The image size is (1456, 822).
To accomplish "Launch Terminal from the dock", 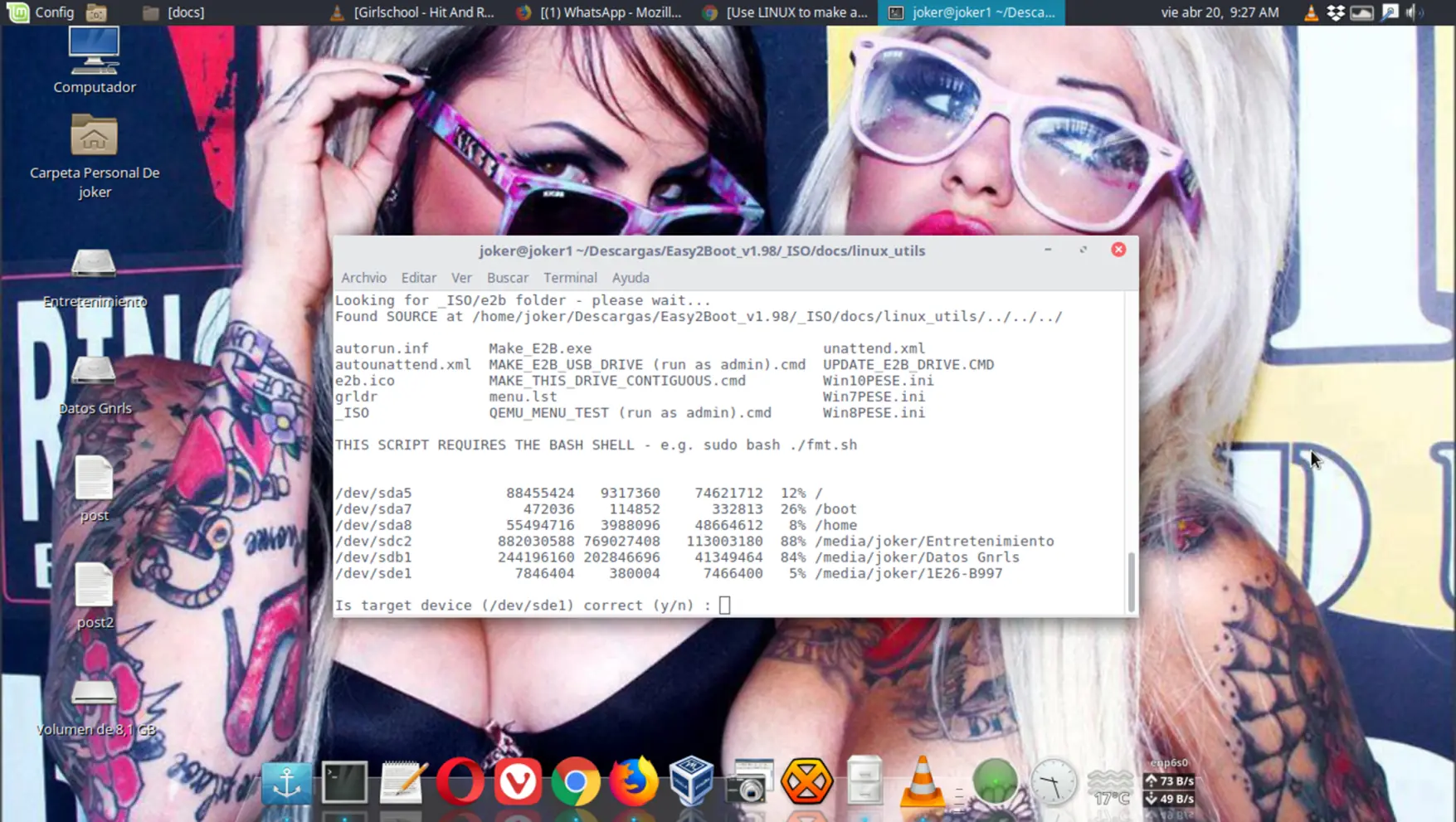I will [344, 782].
